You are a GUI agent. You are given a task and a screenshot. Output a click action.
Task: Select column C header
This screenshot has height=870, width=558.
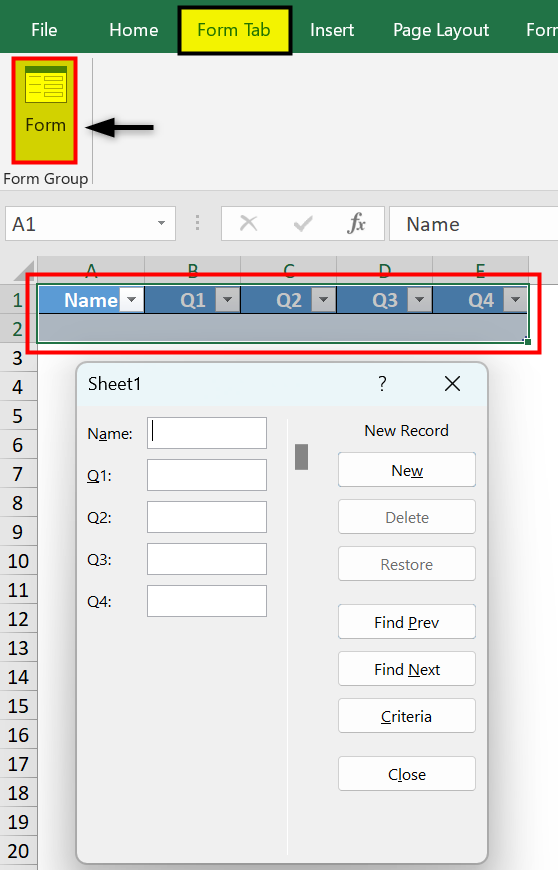point(288,270)
